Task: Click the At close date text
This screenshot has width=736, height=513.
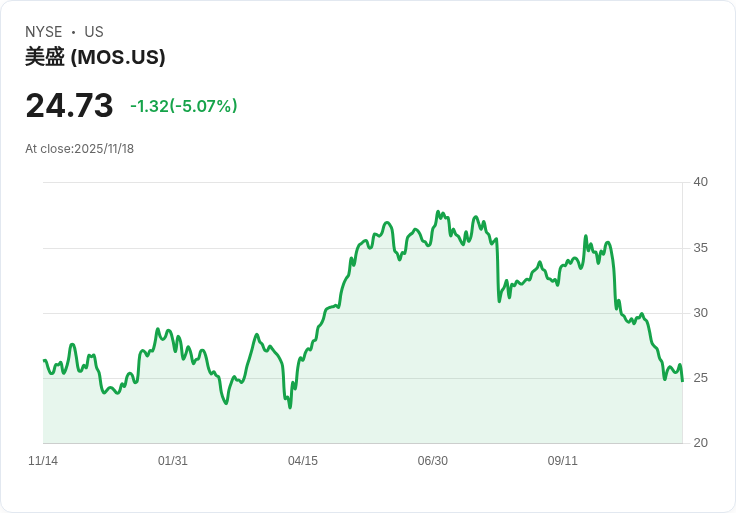Action: point(79,149)
